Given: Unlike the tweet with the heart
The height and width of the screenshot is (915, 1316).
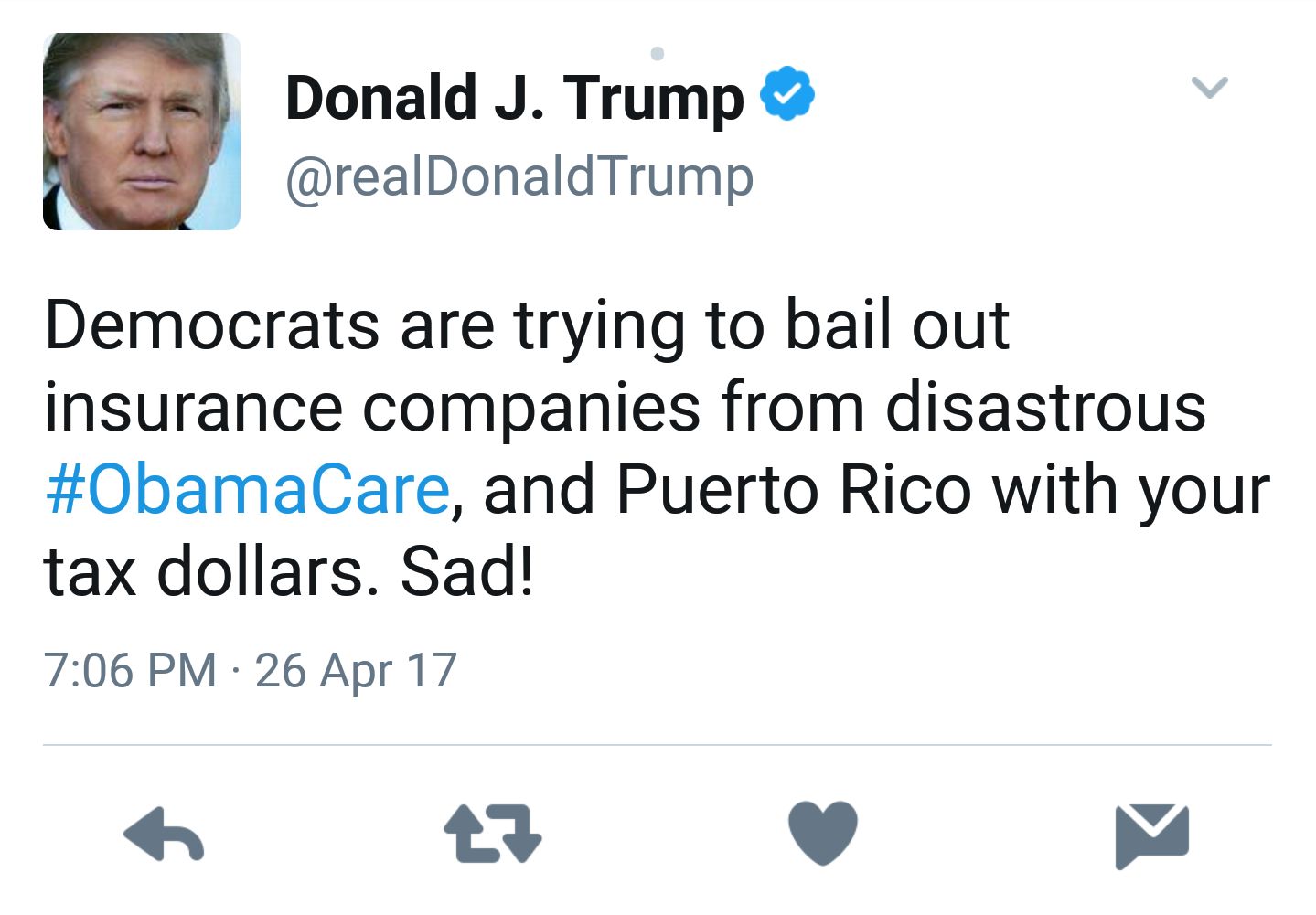Looking at the screenshot, I should pos(823,832).
